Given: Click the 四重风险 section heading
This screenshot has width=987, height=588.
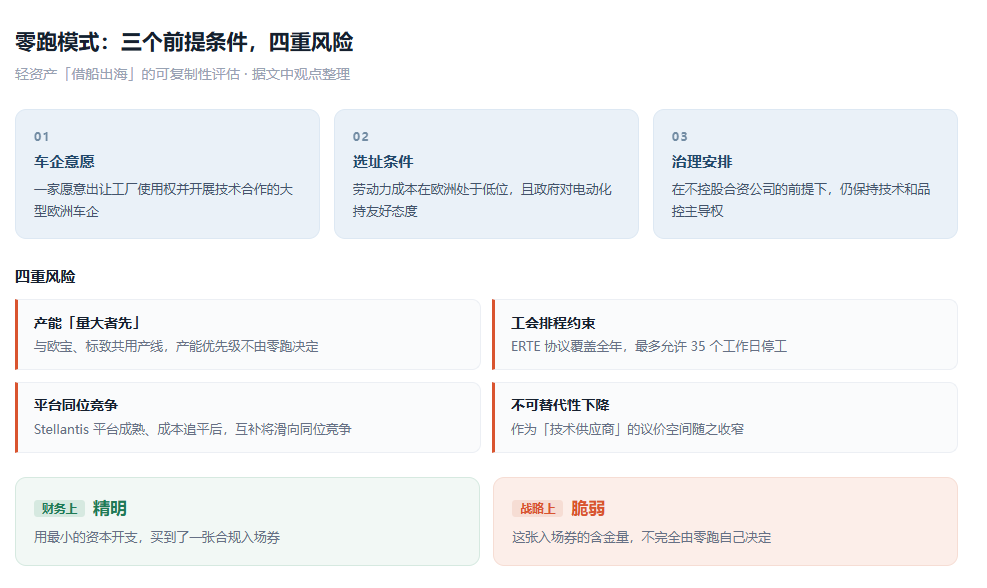Looking at the screenshot, I should pyautogui.click(x=45, y=276).
